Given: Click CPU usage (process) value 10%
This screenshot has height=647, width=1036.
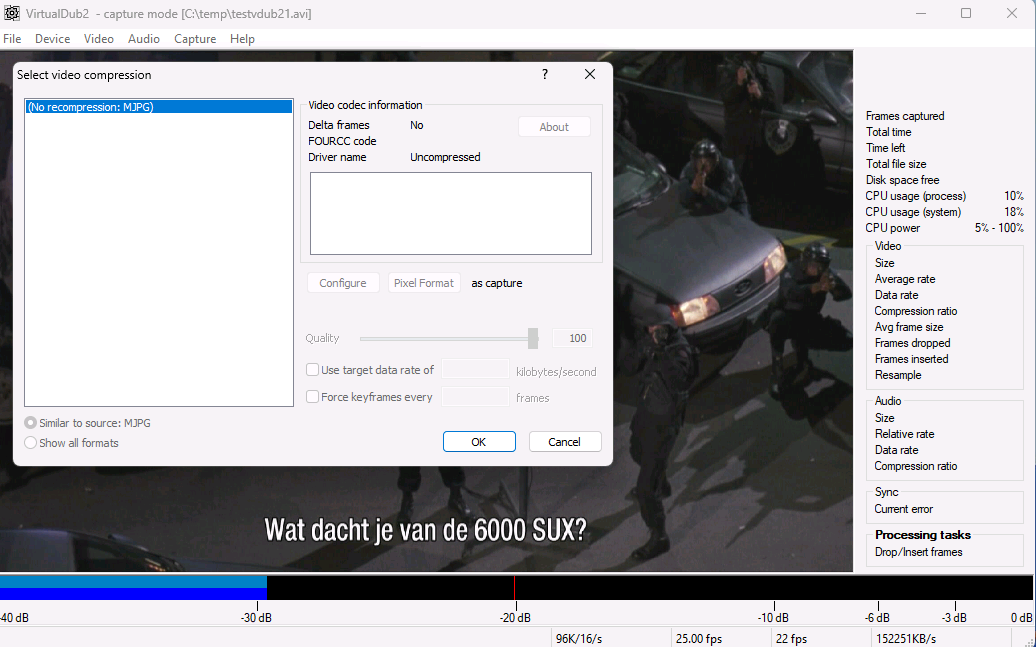Looking at the screenshot, I should (x=1014, y=196).
